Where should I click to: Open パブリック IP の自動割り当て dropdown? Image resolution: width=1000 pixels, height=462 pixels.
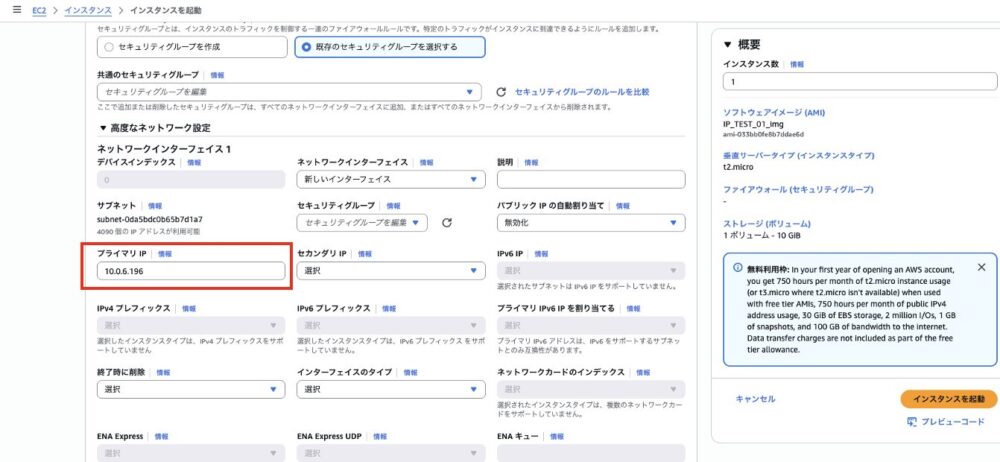click(x=590, y=222)
